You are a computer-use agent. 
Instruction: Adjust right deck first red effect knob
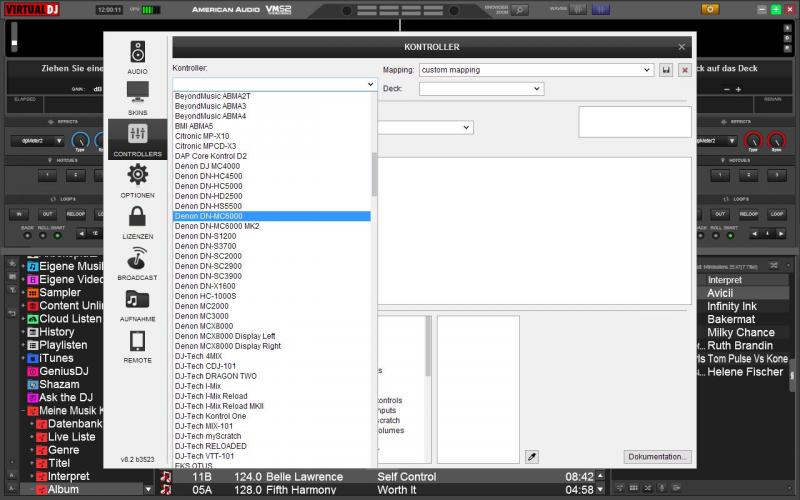753,140
